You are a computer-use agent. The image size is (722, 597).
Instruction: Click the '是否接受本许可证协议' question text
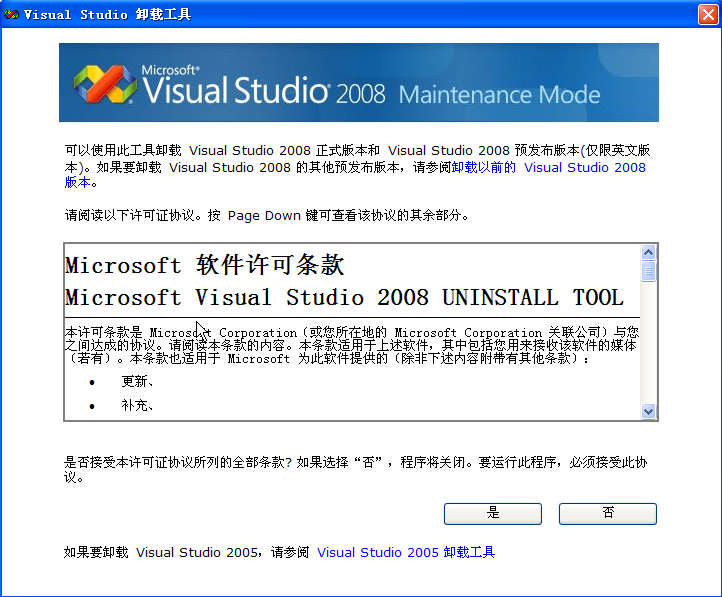pyautogui.click(x=355, y=469)
